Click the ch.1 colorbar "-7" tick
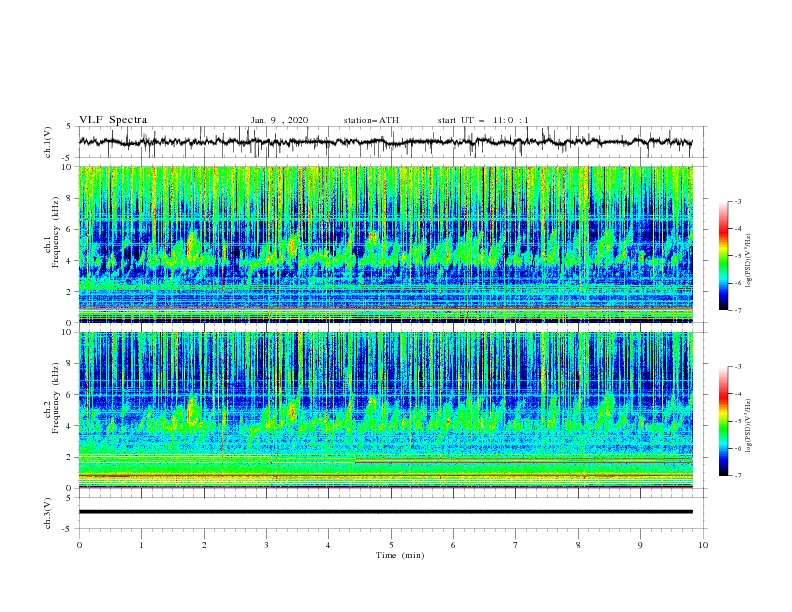Screen dimensions: 792x612 (738, 310)
